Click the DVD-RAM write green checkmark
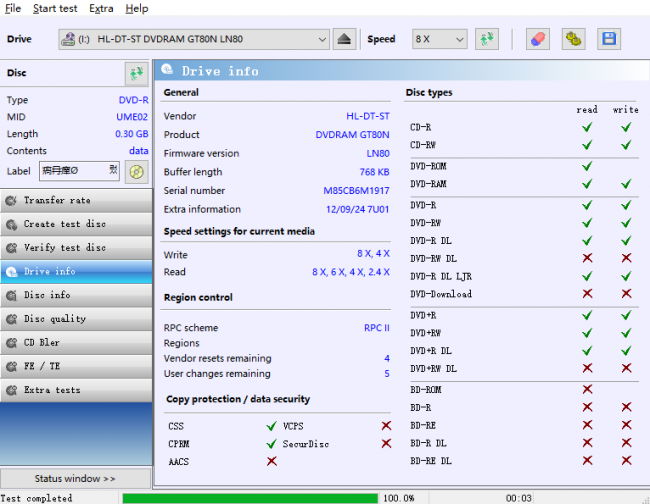This screenshot has width=650, height=504. 626,184
